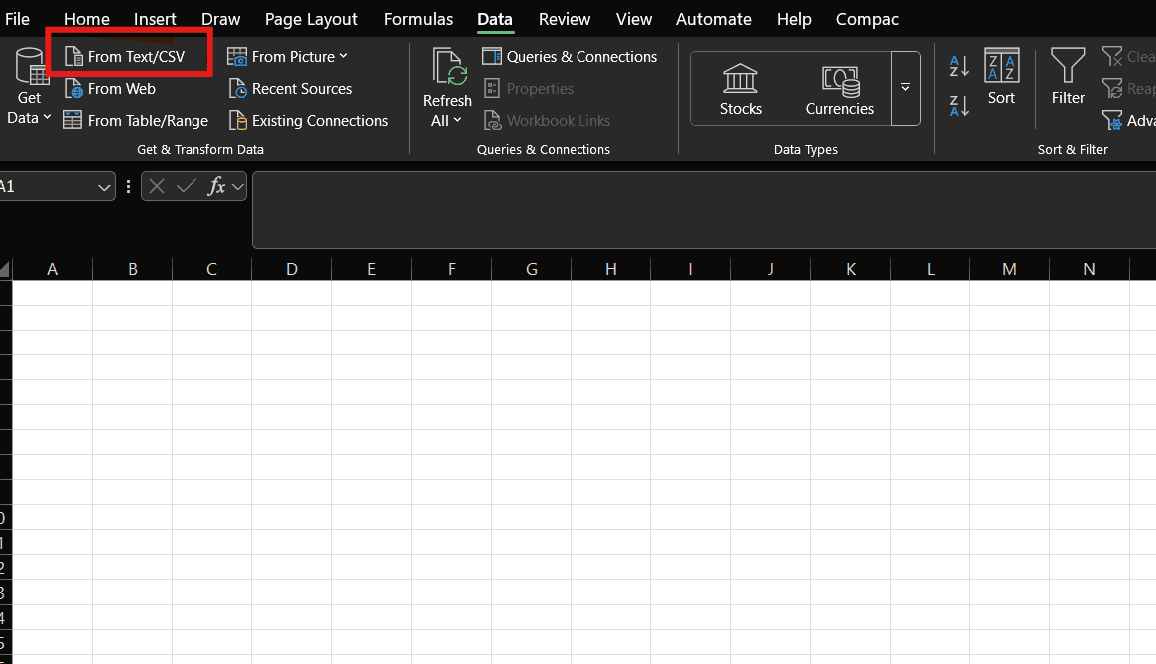Go to the Formulas tab

418,19
